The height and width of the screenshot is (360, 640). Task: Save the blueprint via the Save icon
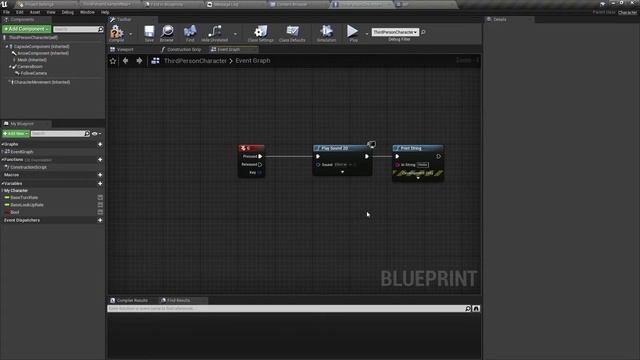[149, 33]
